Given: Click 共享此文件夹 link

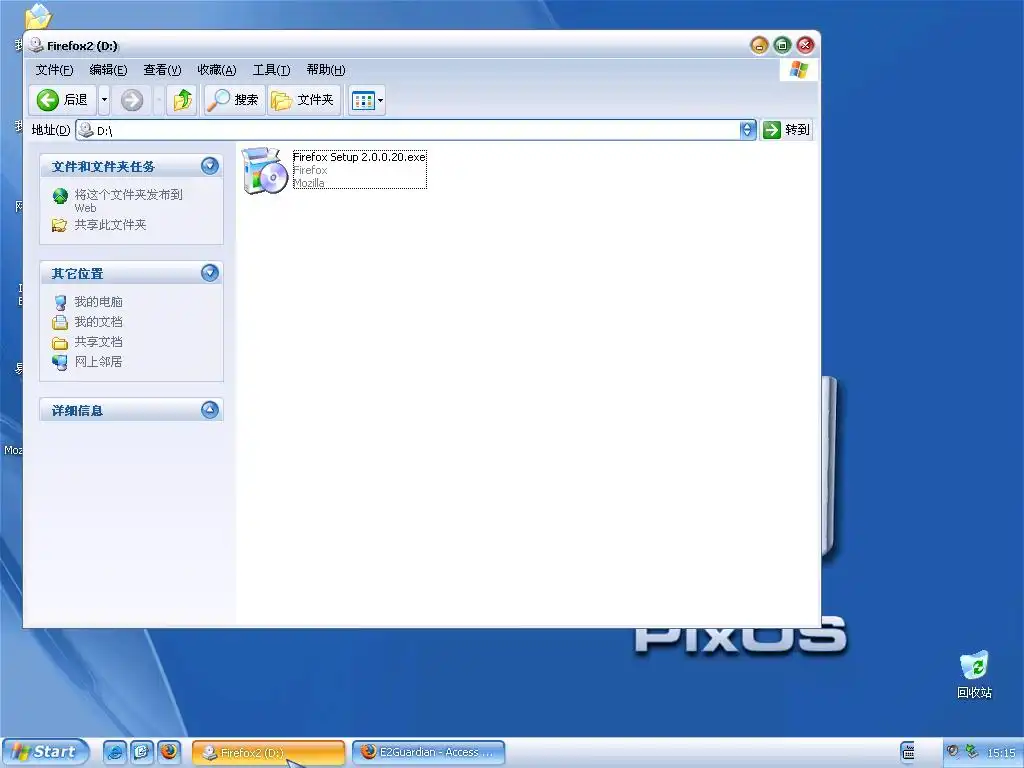Looking at the screenshot, I should tap(110, 225).
